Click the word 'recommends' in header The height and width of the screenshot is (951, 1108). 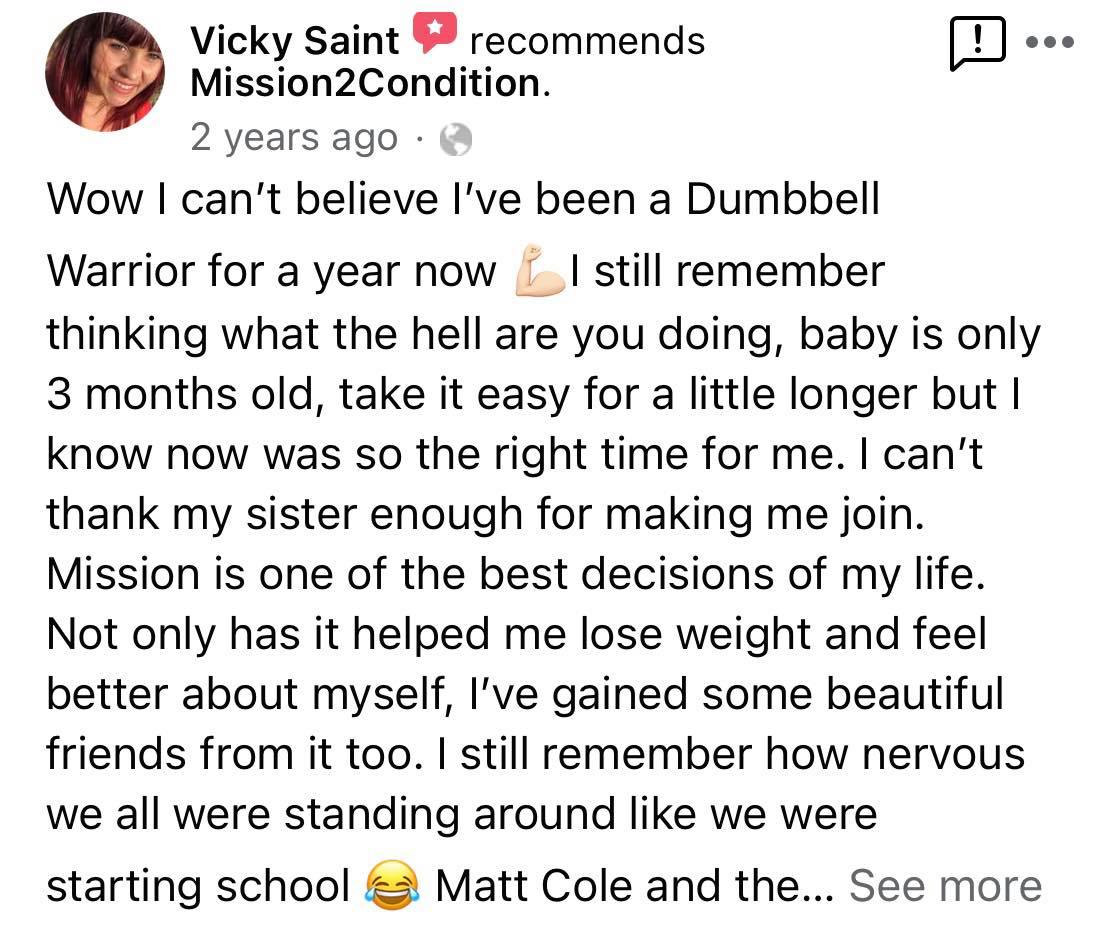tap(587, 40)
